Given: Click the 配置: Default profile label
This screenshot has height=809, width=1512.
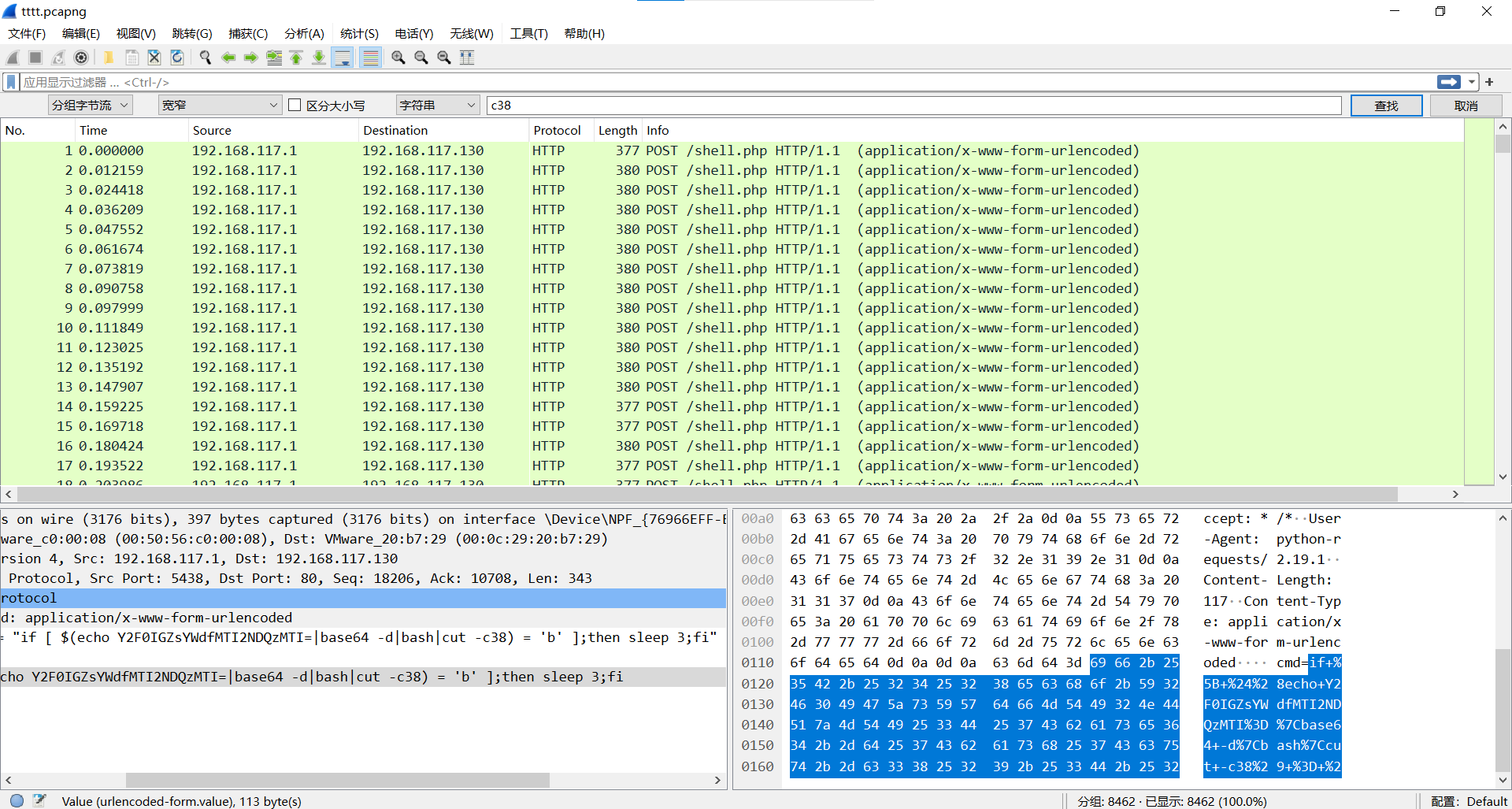Looking at the screenshot, I should click(1469, 801).
